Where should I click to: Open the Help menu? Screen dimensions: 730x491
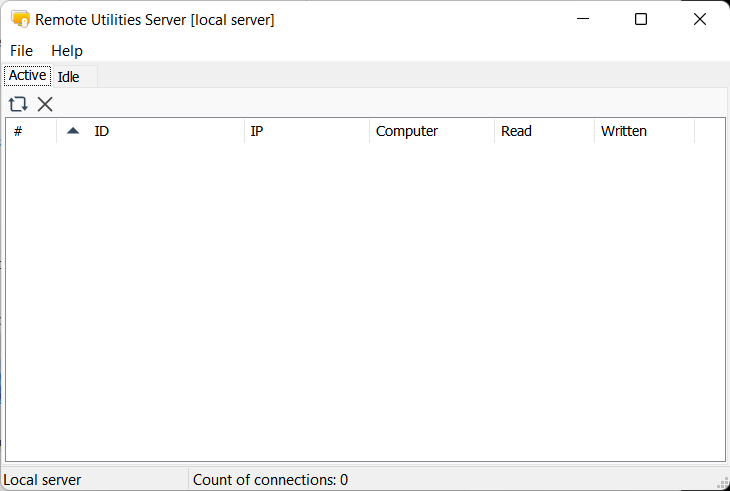(x=67, y=50)
